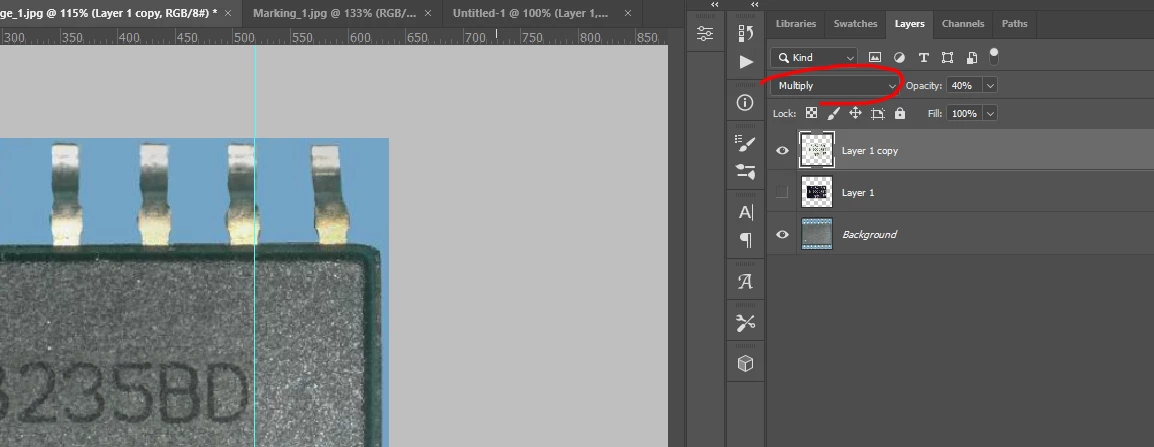1154x447 pixels.
Task: Lock layer position
Action: point(855,113)
